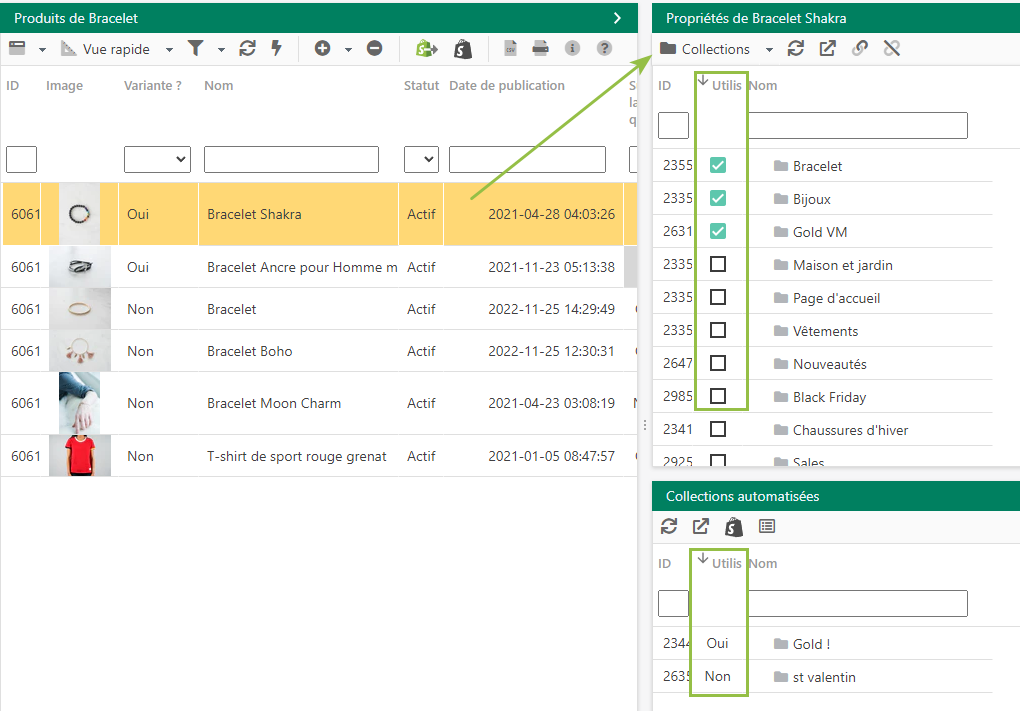Uncheck the Bracelet collection checkbox
The image size is (1020, 711).
coord(718,165)
